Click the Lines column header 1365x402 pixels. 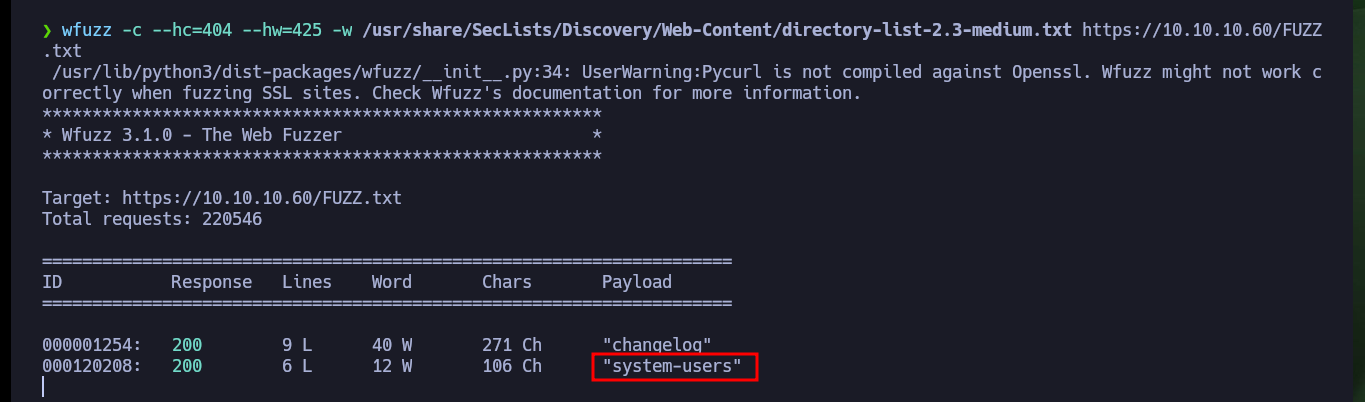(x=307, y=282)
